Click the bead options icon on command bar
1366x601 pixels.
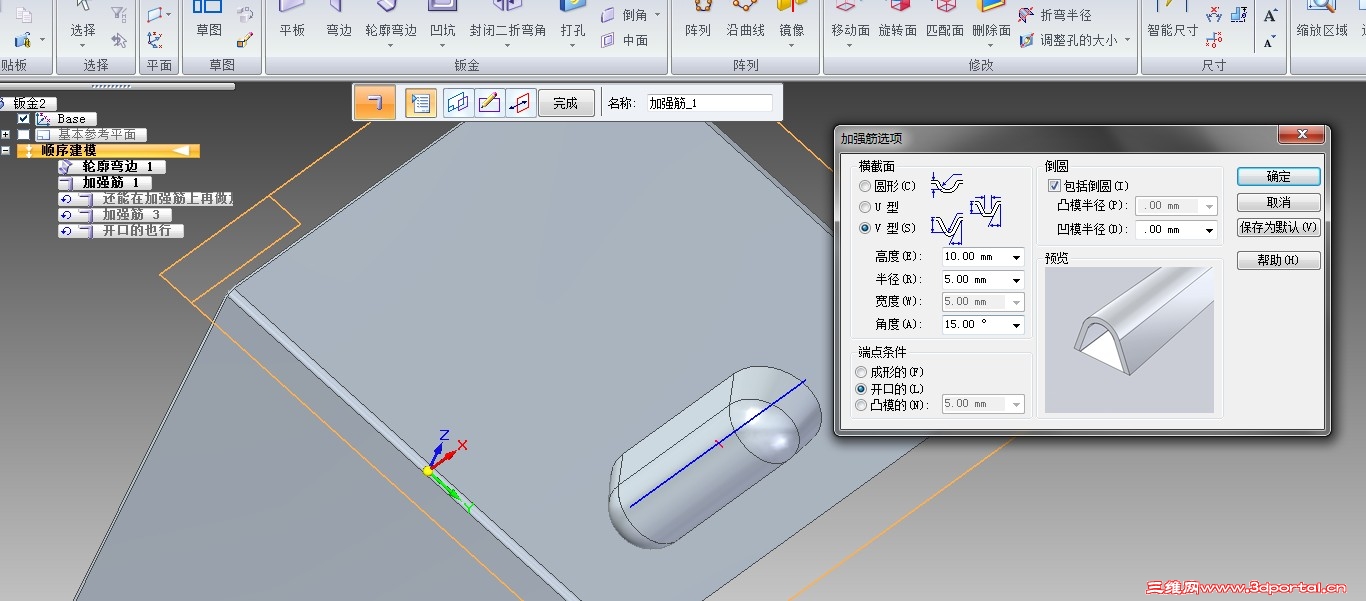coord(421,103)
